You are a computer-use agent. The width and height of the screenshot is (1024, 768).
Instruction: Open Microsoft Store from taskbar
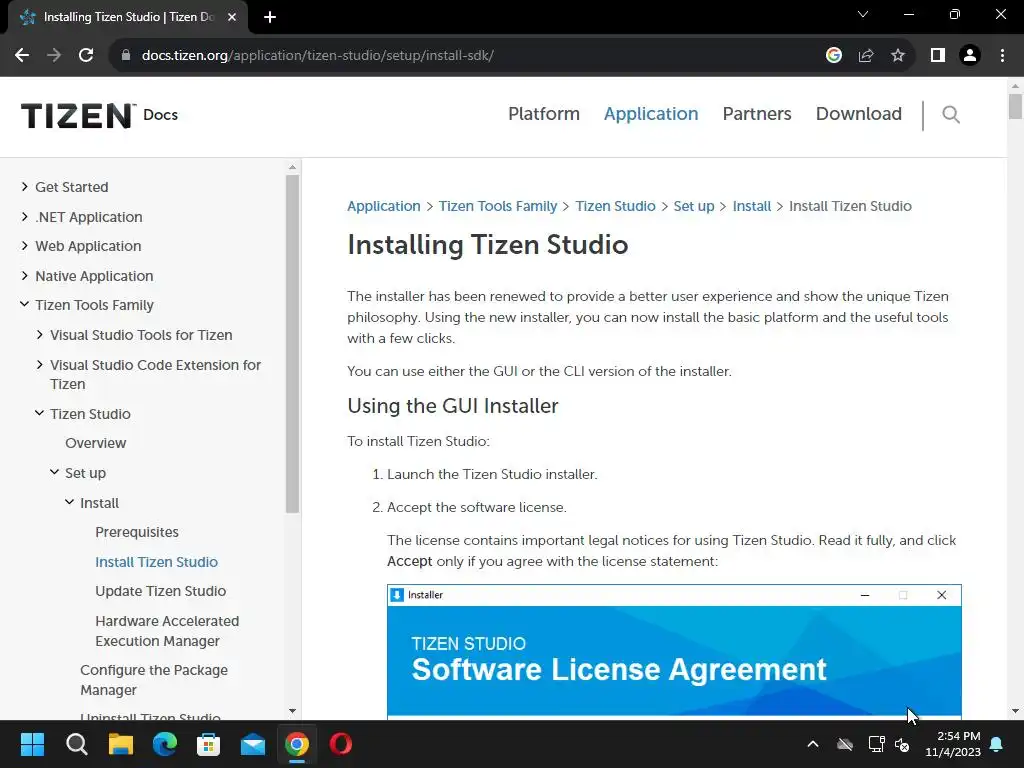pyautogui.click(x=208, y=744)
